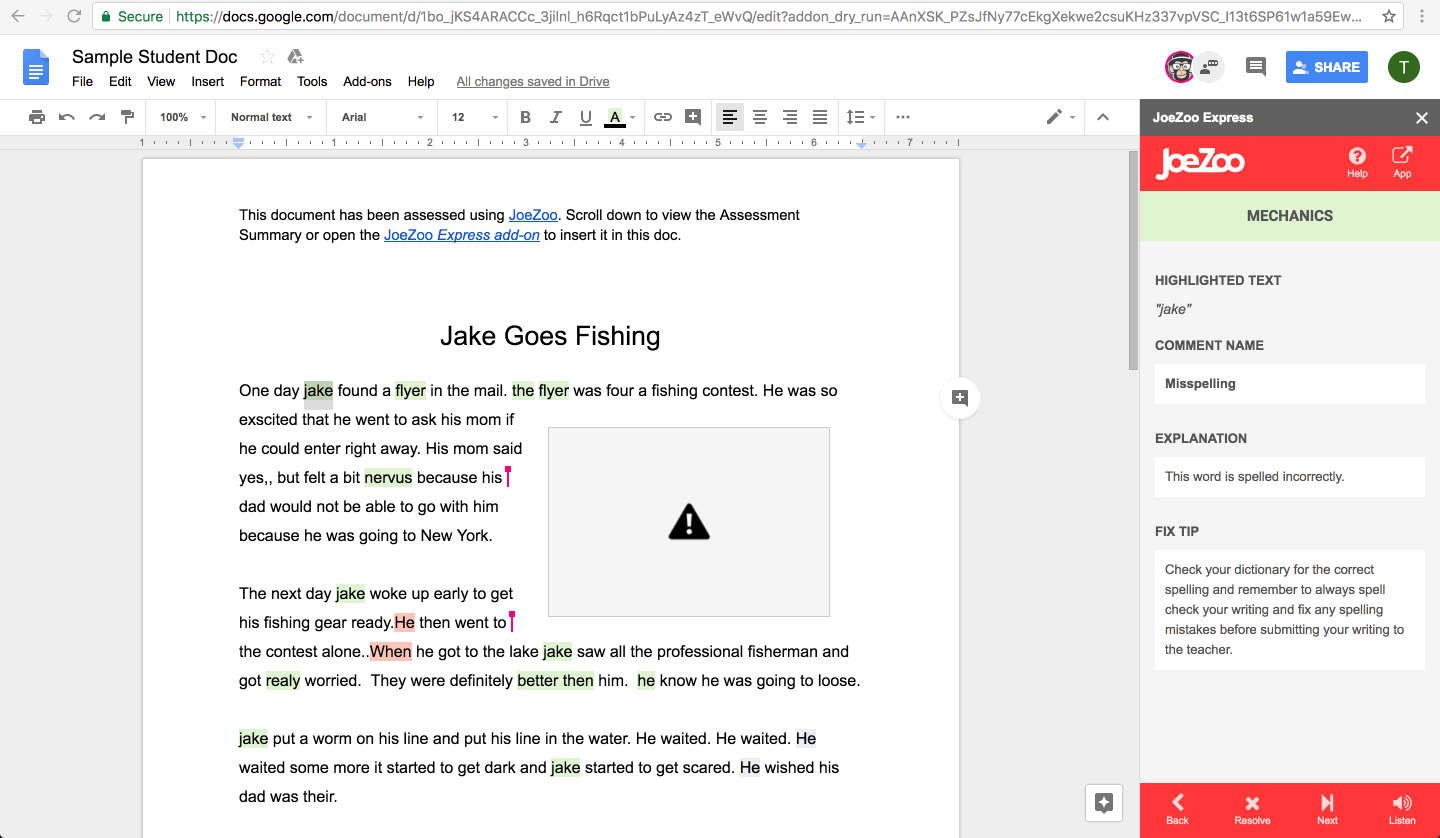1440x838 pixels.
Task: Toggle italic formatting
Action: pyautogui.click(x=556, y=117)
